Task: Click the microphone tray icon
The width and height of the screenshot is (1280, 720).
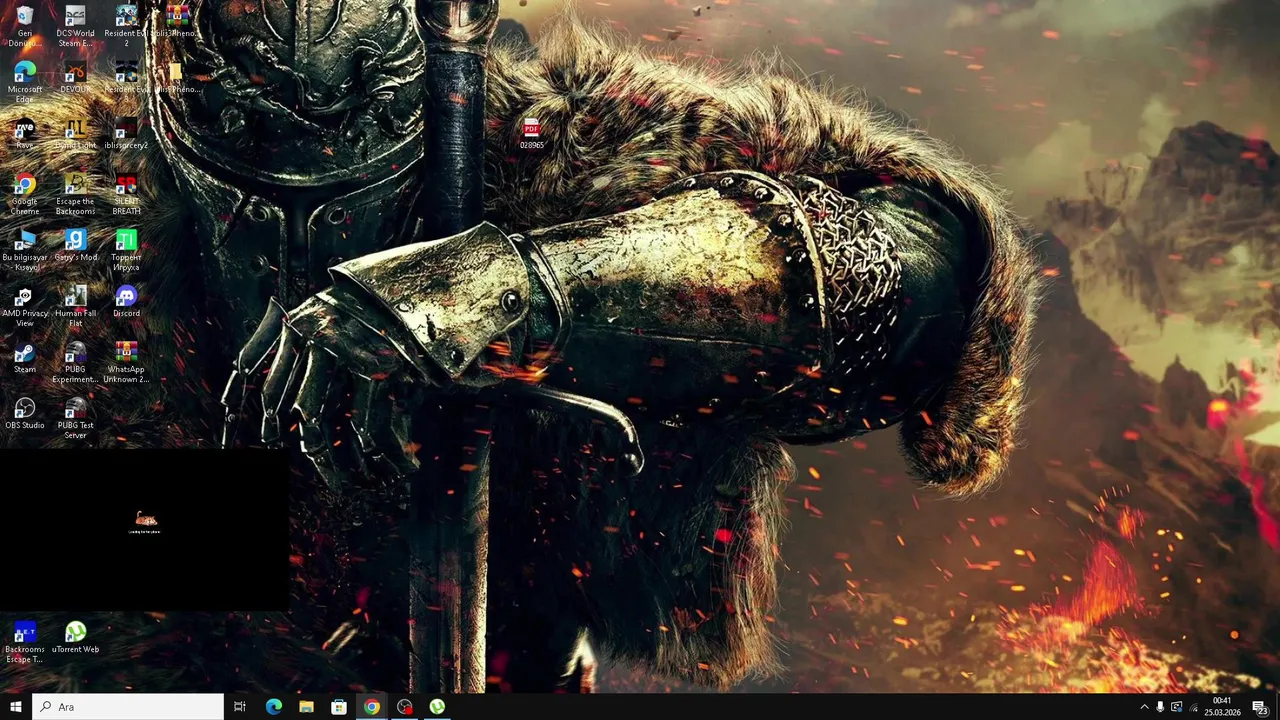Action: tap(1160, 707)
